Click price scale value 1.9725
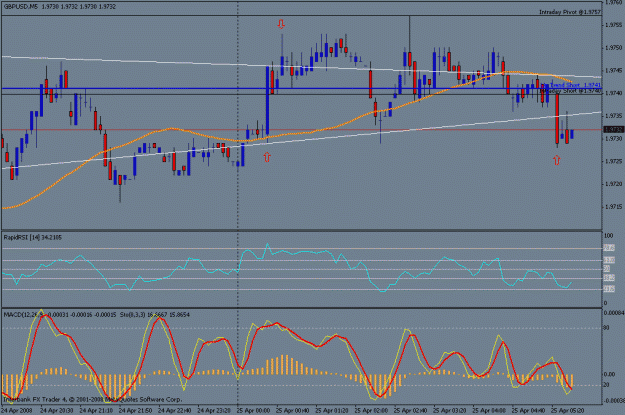Screen dimensions: 625x415 [613, 161]
